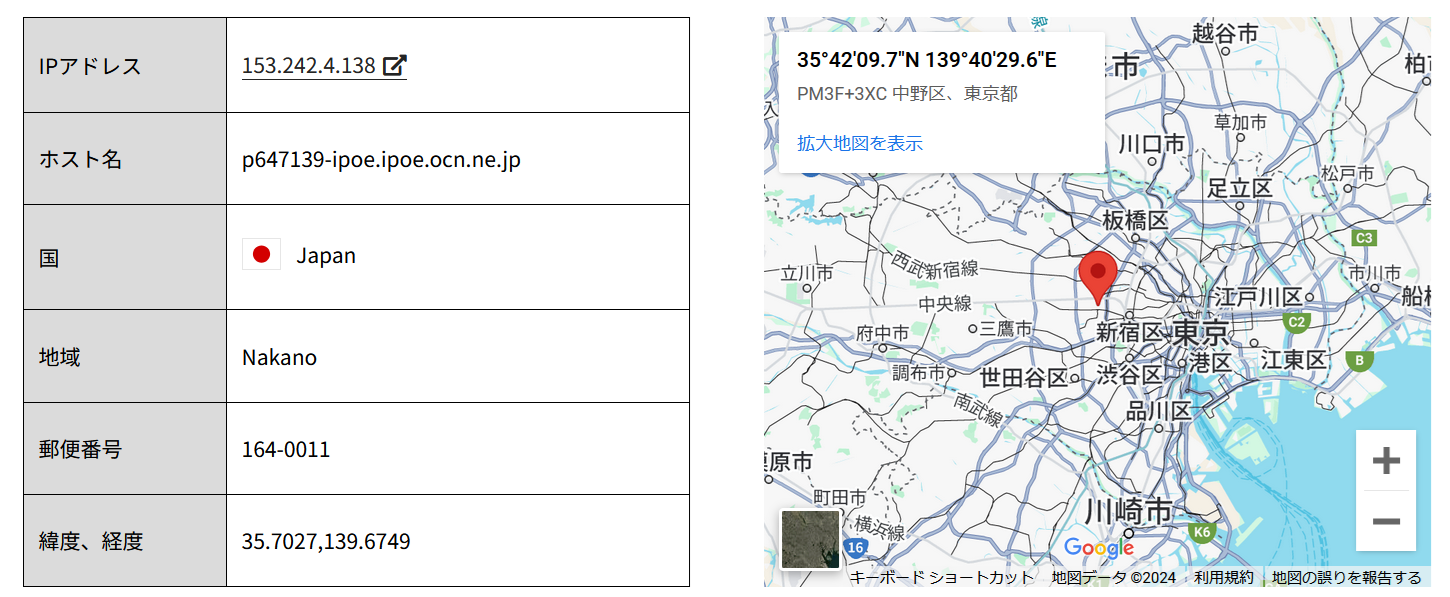Image resolution: width=1450 pixels, height=597 pixels.
Task: Click the 郵便番号 header cell
Action: 125,449
